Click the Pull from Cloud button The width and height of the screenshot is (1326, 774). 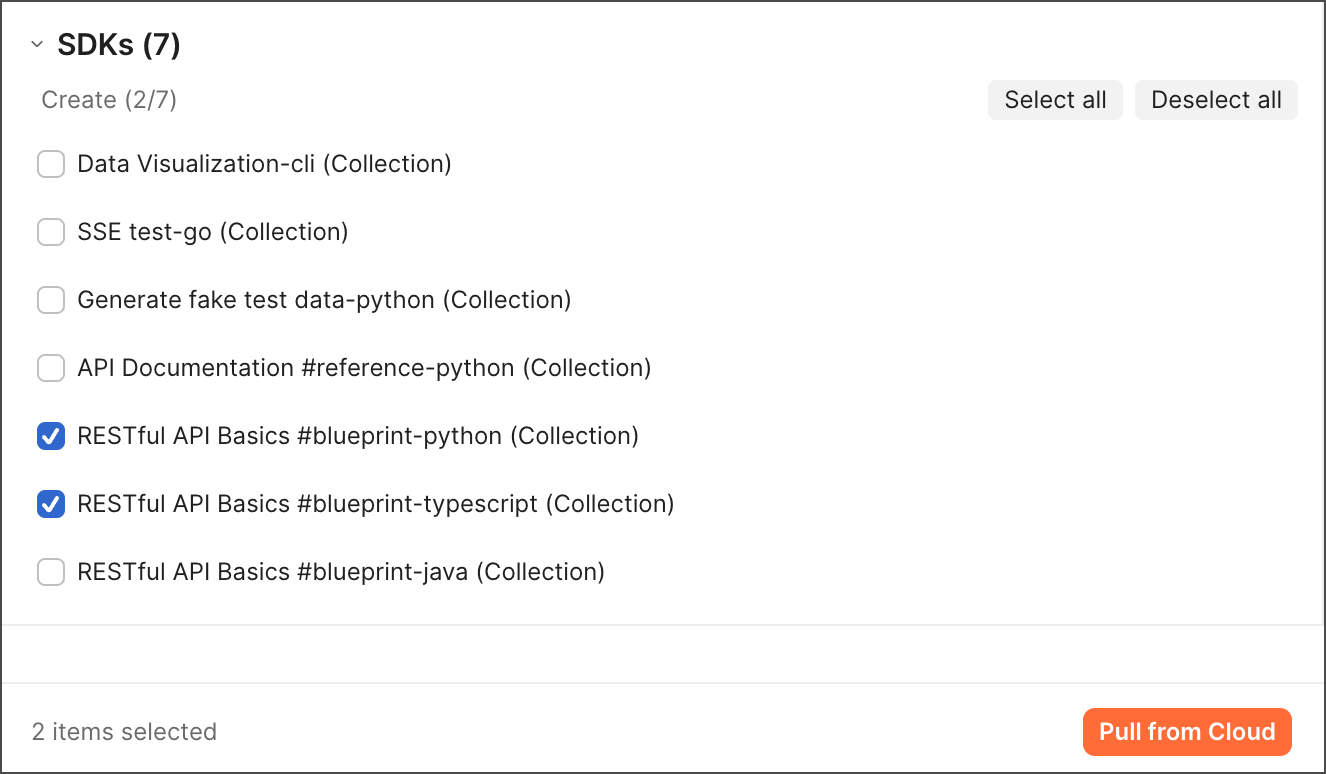(x=1187, y=732)
